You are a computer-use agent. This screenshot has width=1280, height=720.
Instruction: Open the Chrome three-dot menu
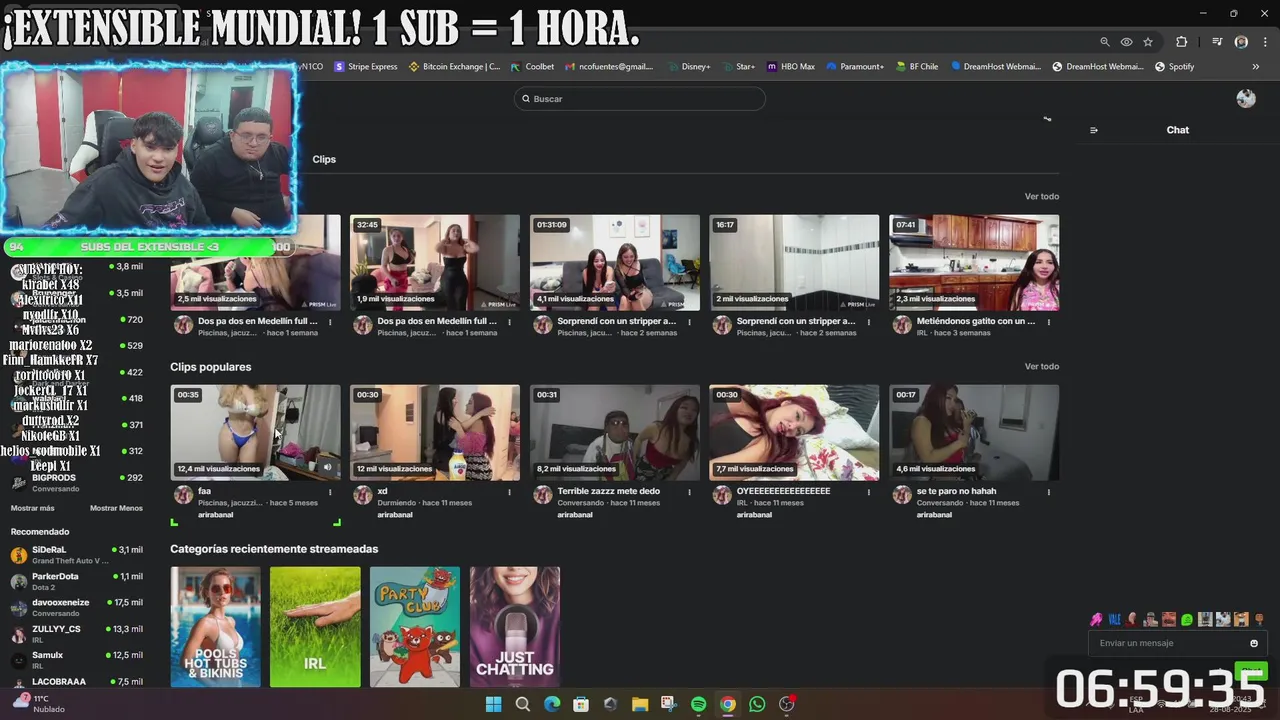[x=1264, y=42]
